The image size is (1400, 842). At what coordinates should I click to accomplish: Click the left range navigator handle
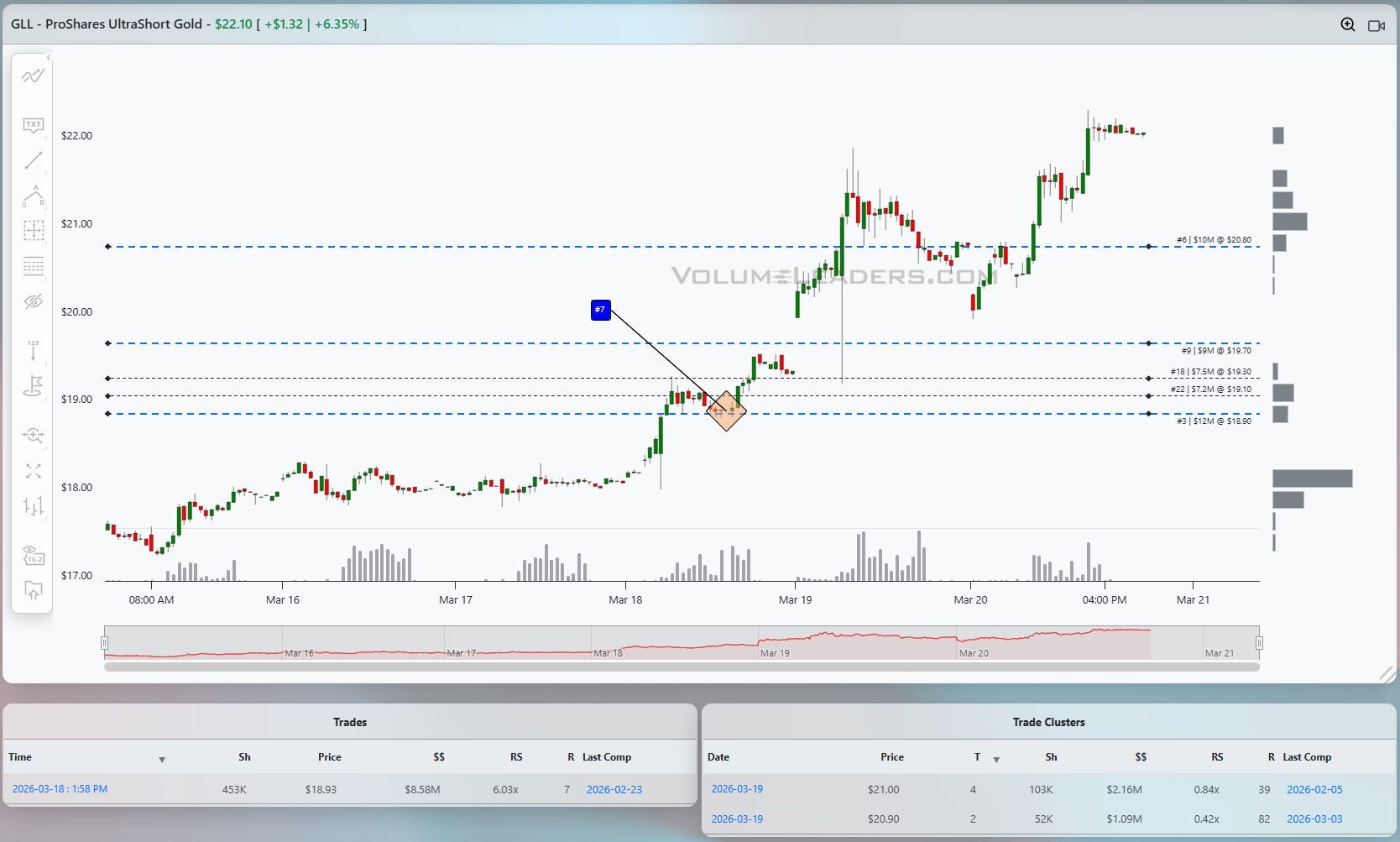point(104,643)
